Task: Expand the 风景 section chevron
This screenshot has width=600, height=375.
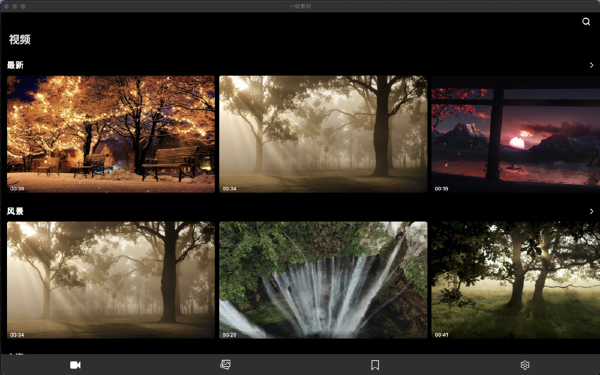Action: (592, 211)
